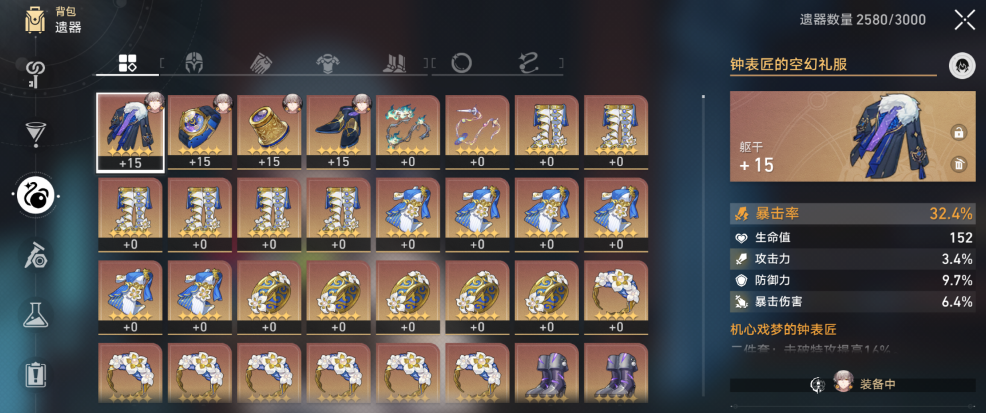Image resolution: width=986 pixels, height=413 pixels.
Task: Filter by link rope icon
Action: tap(528, 63)
